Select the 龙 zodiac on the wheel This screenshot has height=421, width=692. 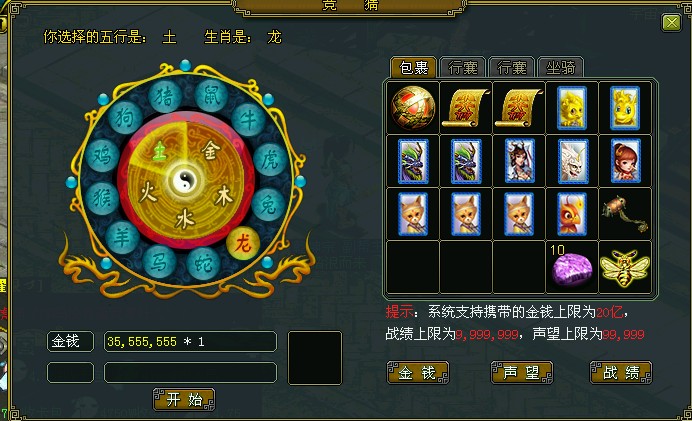coord(242,243)
